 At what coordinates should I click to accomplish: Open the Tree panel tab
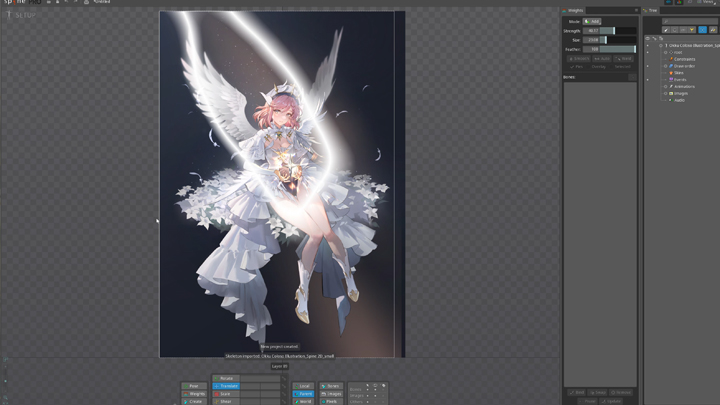pos(651,10)
